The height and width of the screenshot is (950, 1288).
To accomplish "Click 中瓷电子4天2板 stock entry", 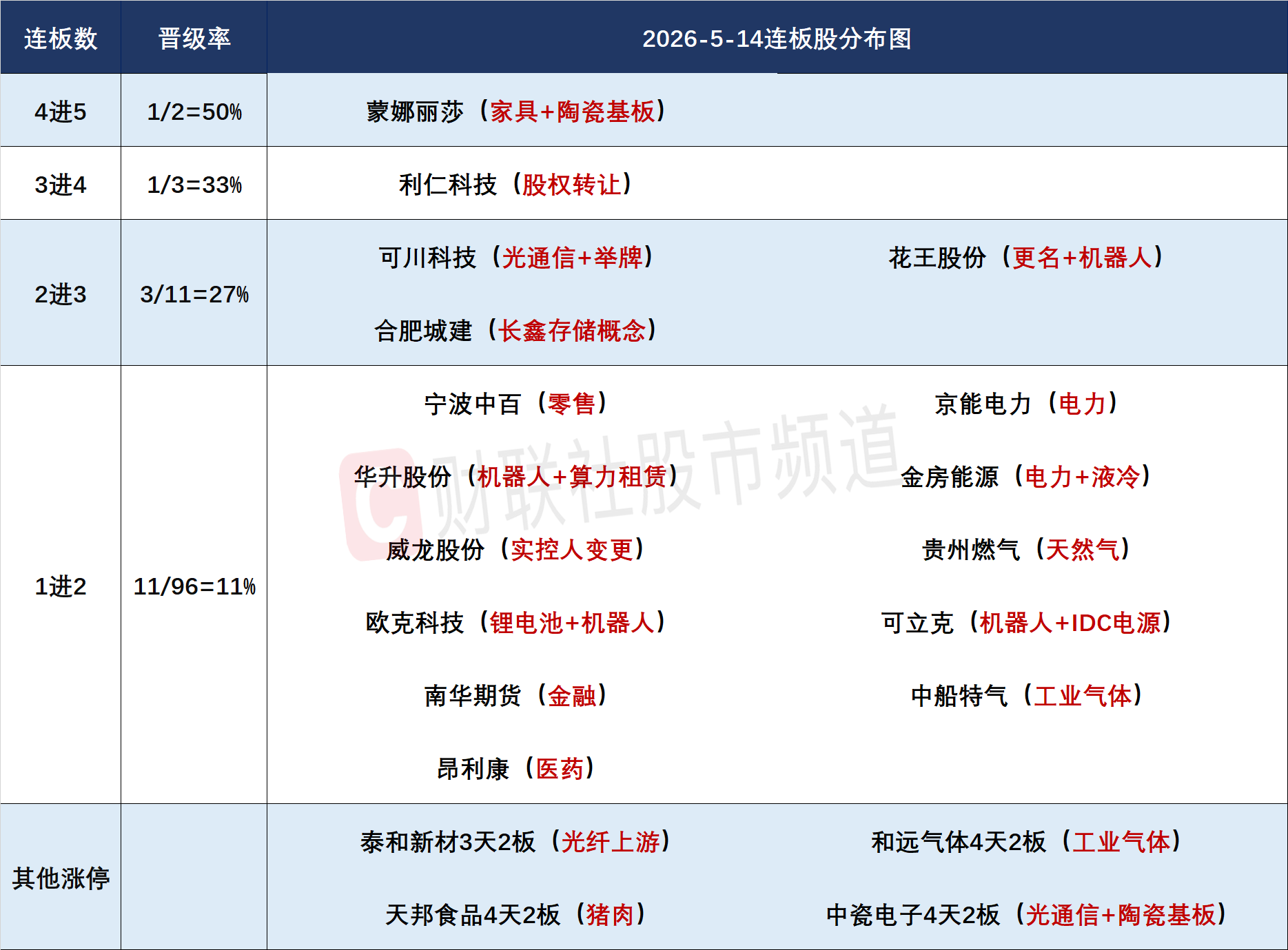I will click(x=1026, y=915).
